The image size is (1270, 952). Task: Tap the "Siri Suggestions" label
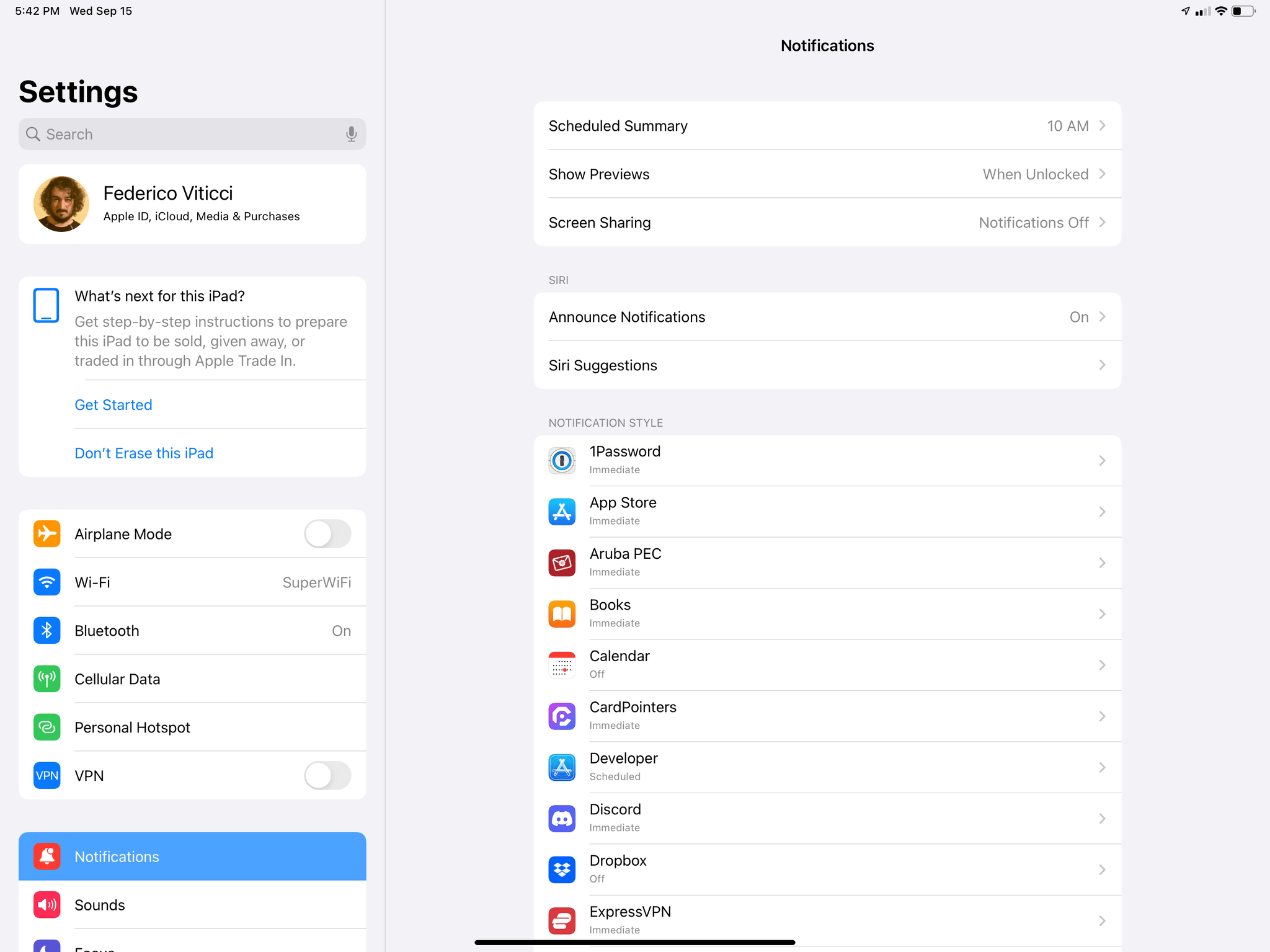[603, 365]
